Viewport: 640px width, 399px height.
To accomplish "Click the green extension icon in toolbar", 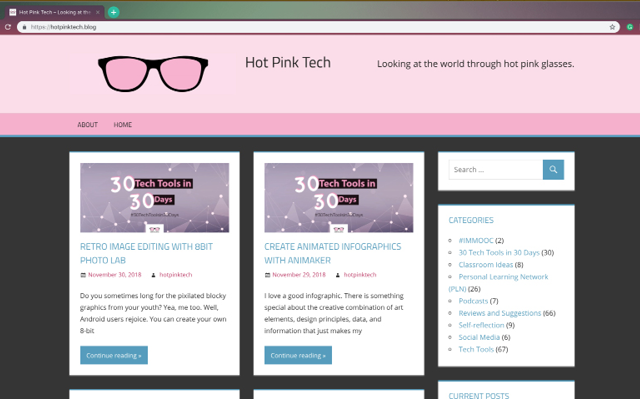I will click(x=630, y=27).
